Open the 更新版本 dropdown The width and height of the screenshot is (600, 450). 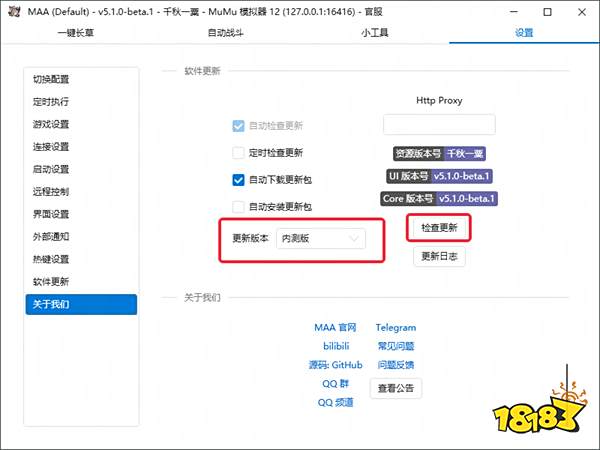pyautogui.click(x=320, y=239)
